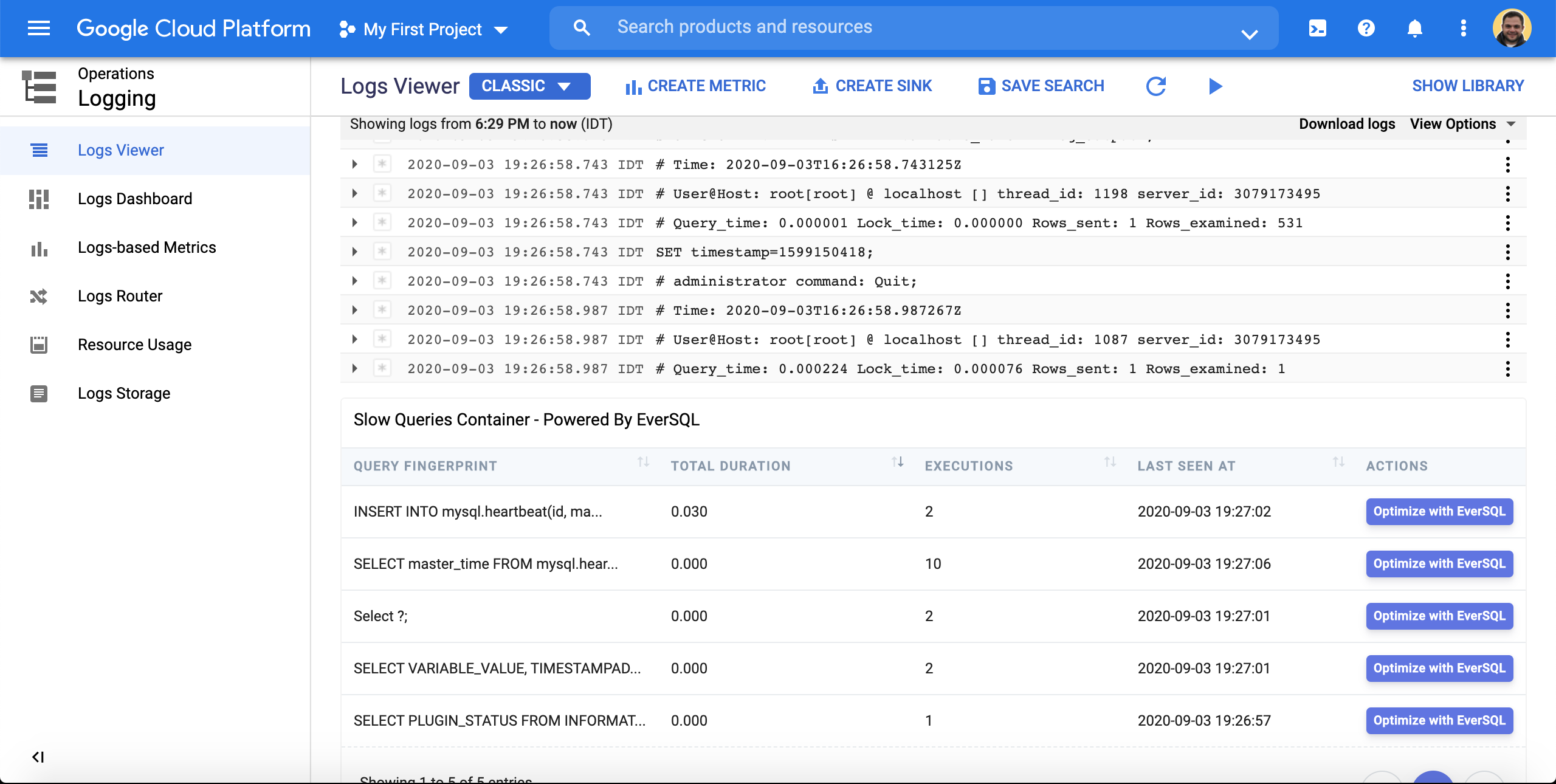The image size is (1556, 784).
Task: Focus the Search products and resources field
Action: 914,27
